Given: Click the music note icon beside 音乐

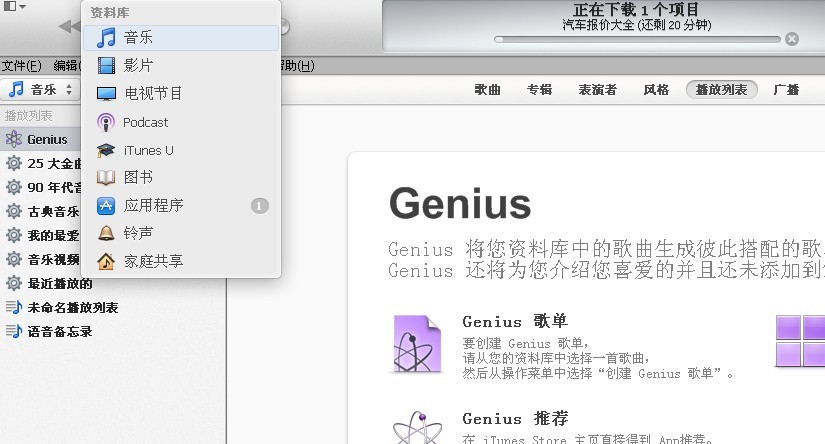Looking at the screenshot, I should point(106,38).
